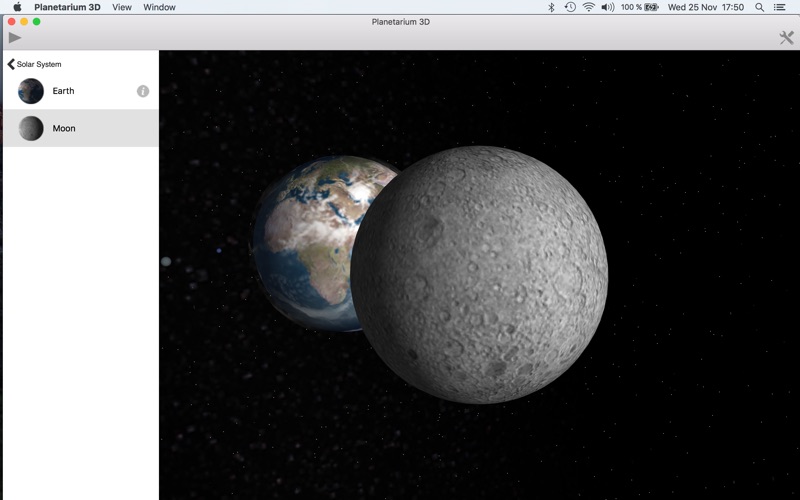Open the Planetarium 3D app menu
The image size is (800, 500).
click(67, 7)
